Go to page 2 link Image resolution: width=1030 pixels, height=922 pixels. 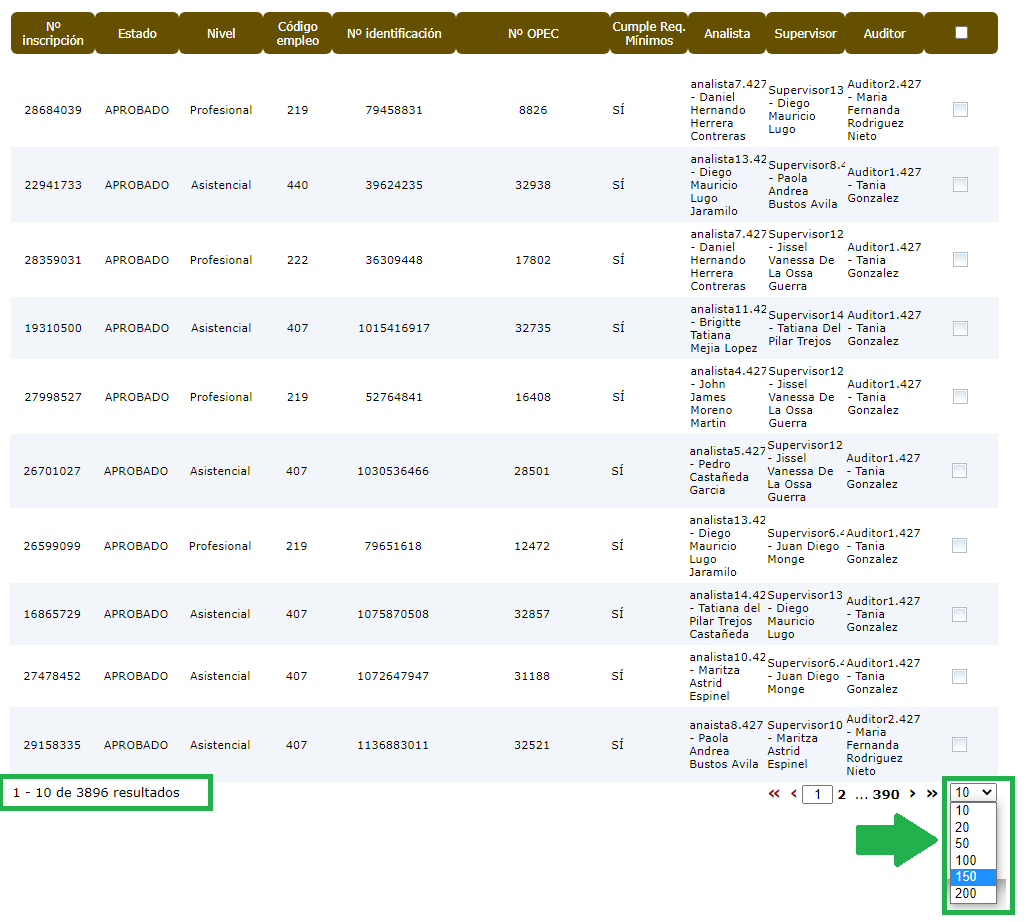pyautogui.click(x=842, y=794)
